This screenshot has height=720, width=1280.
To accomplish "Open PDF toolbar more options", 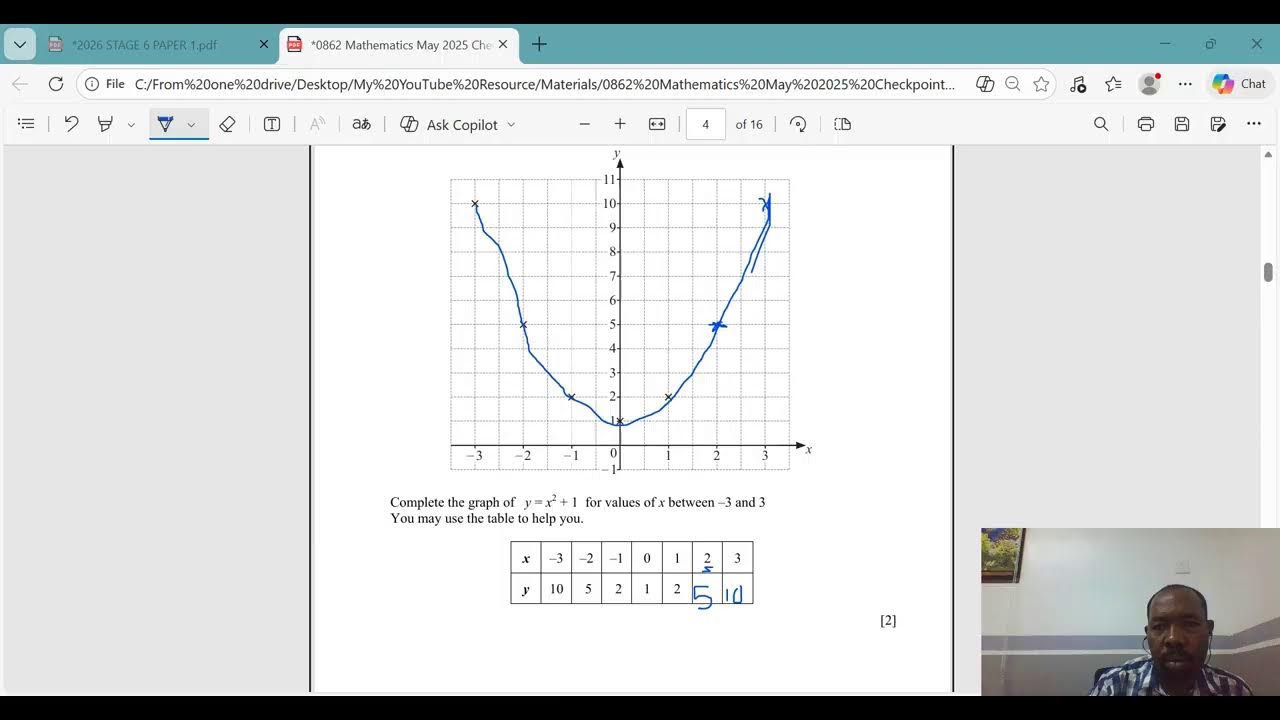I will (1254, 124).
